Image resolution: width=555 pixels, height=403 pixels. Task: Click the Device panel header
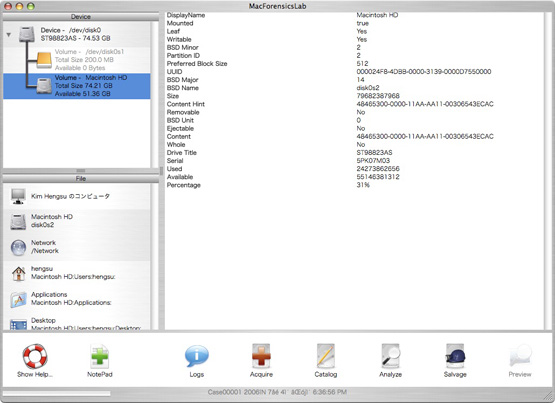tap(81, 17)
